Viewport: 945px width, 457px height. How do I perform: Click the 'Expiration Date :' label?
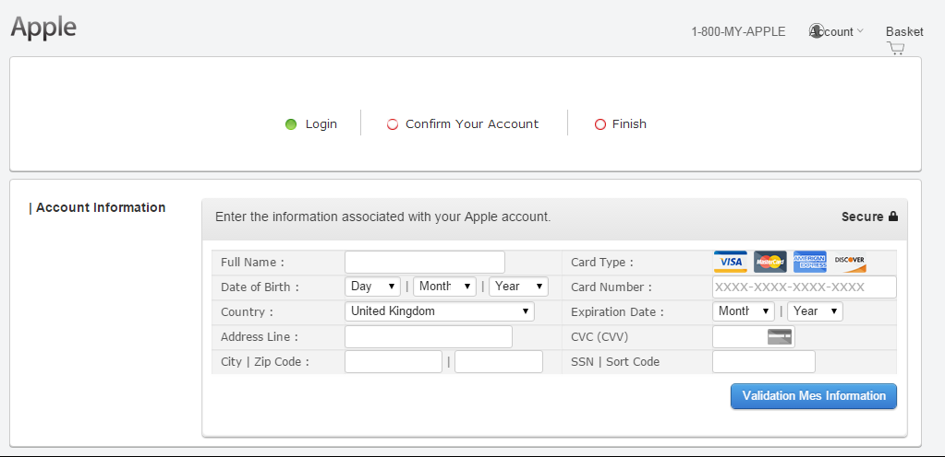pyautogui.click(x=617, y=312)
